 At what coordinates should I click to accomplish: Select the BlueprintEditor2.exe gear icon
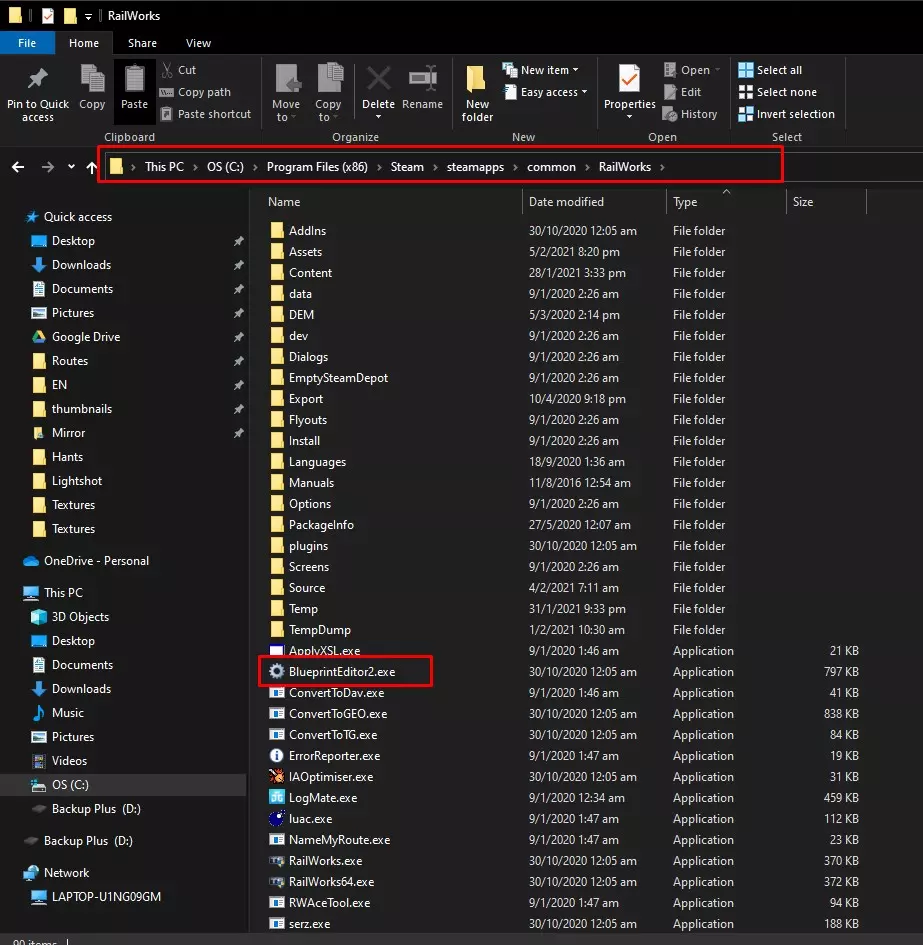coord(277,671)
